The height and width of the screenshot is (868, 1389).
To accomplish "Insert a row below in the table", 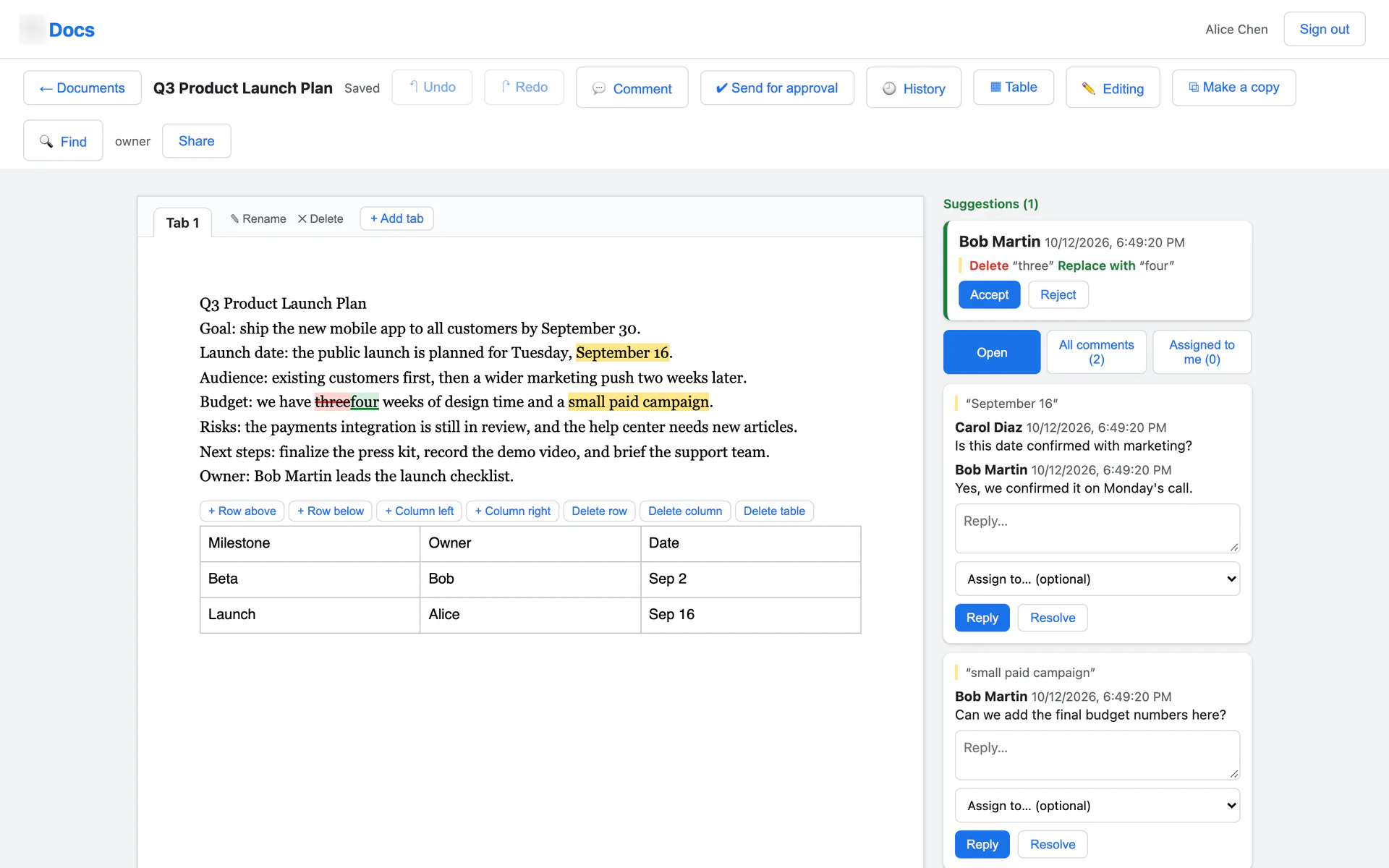I will point(331,511).
